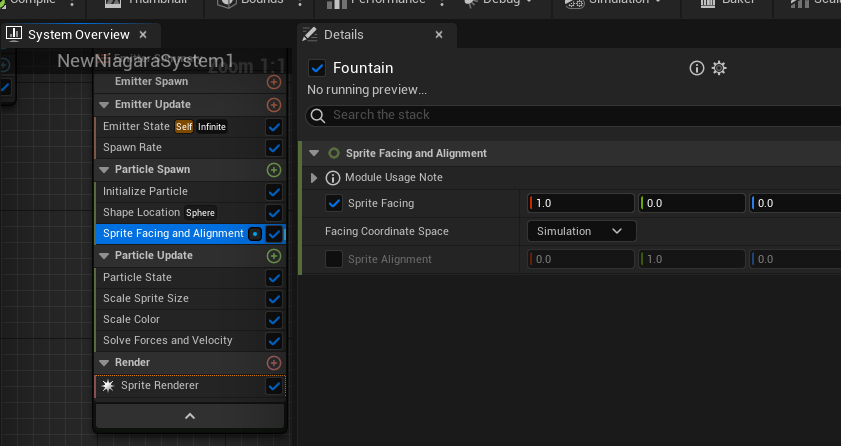Toggle the Fountain emitter enabled checkbox

tap(317, 68)
